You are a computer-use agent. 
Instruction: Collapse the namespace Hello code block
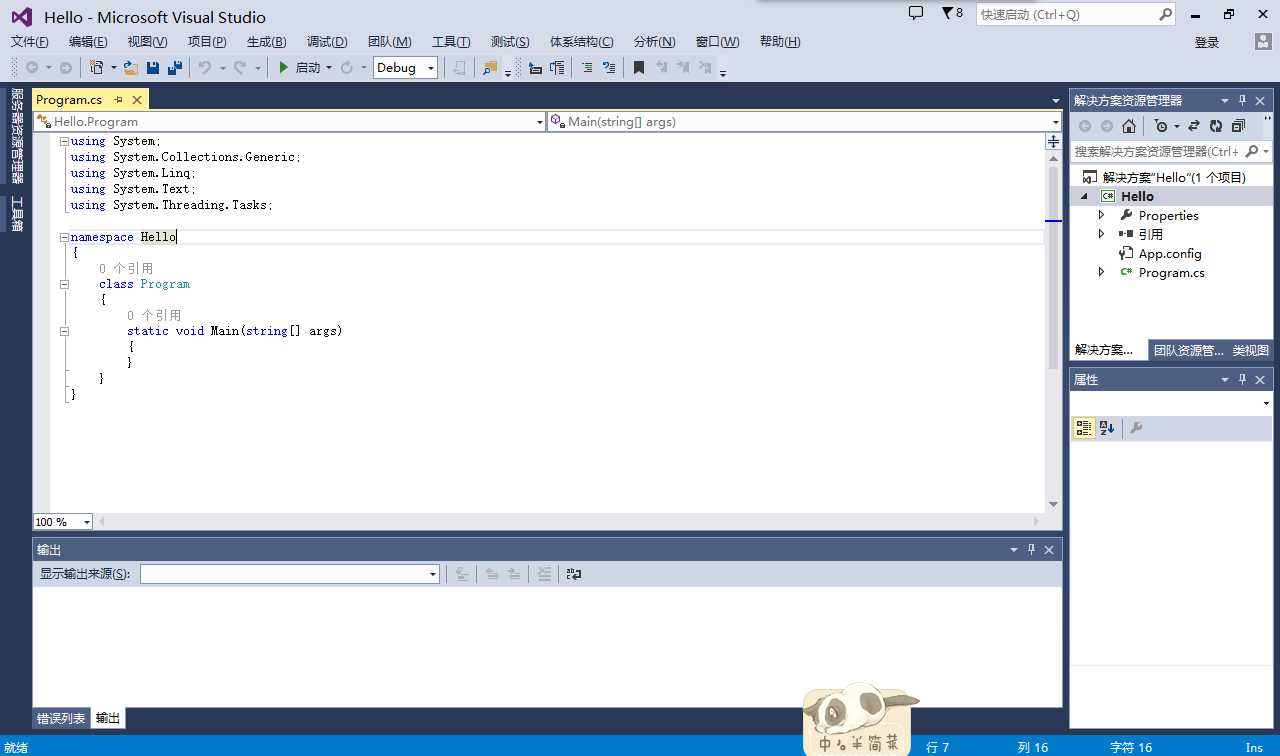[x=64, y=237]
